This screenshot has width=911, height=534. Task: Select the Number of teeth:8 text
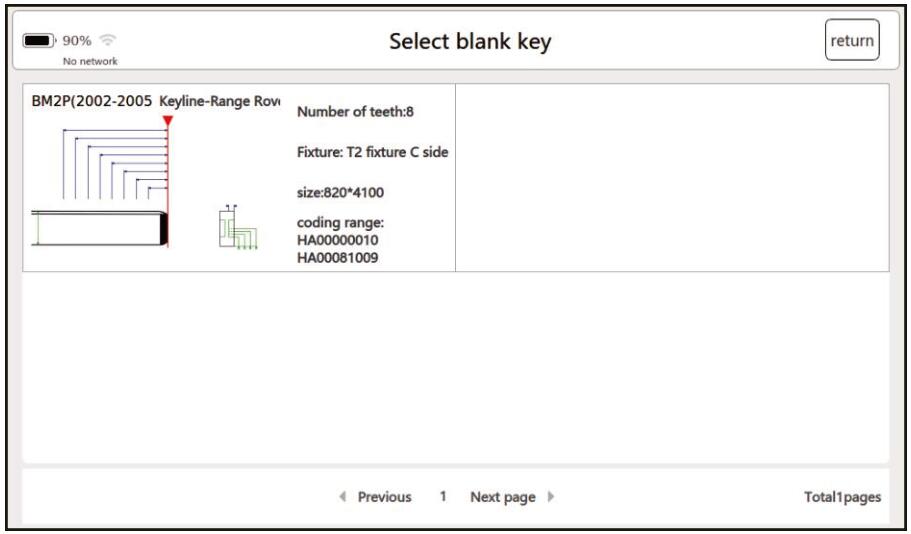click(355, 112)
